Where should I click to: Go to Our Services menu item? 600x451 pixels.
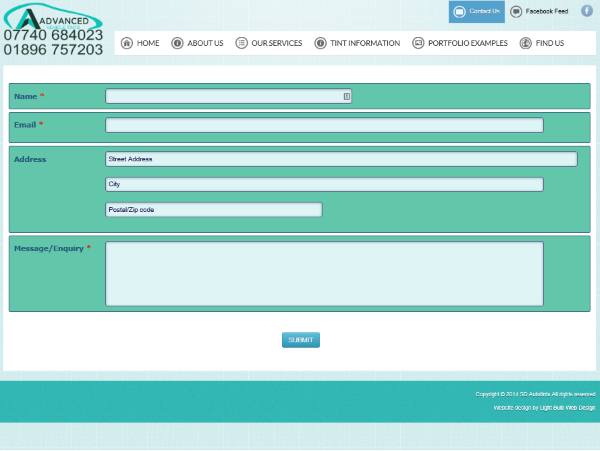click(x=276, y=43)
